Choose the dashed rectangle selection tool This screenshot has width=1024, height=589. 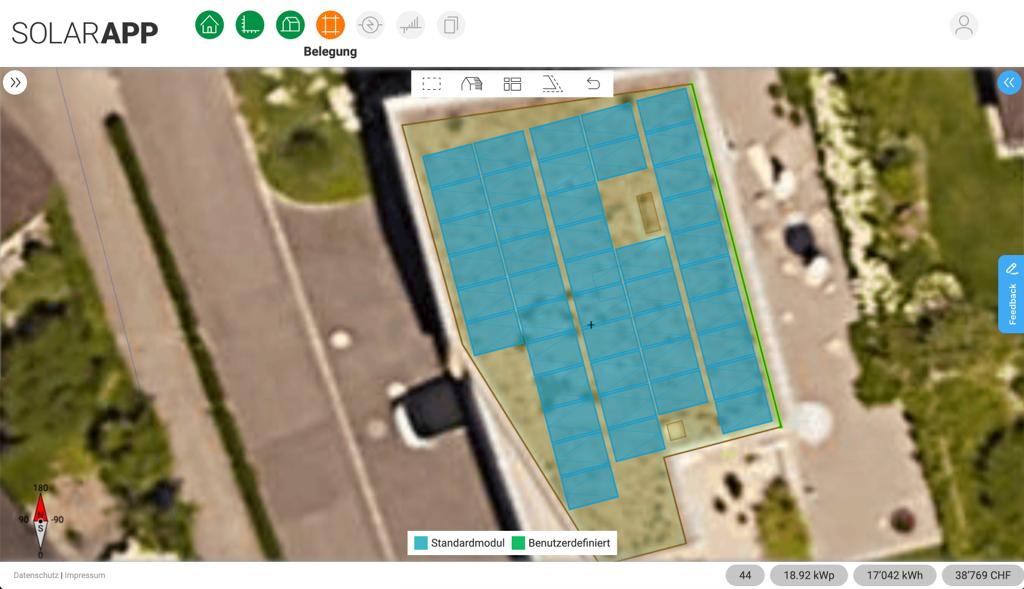tap(432, 84)
